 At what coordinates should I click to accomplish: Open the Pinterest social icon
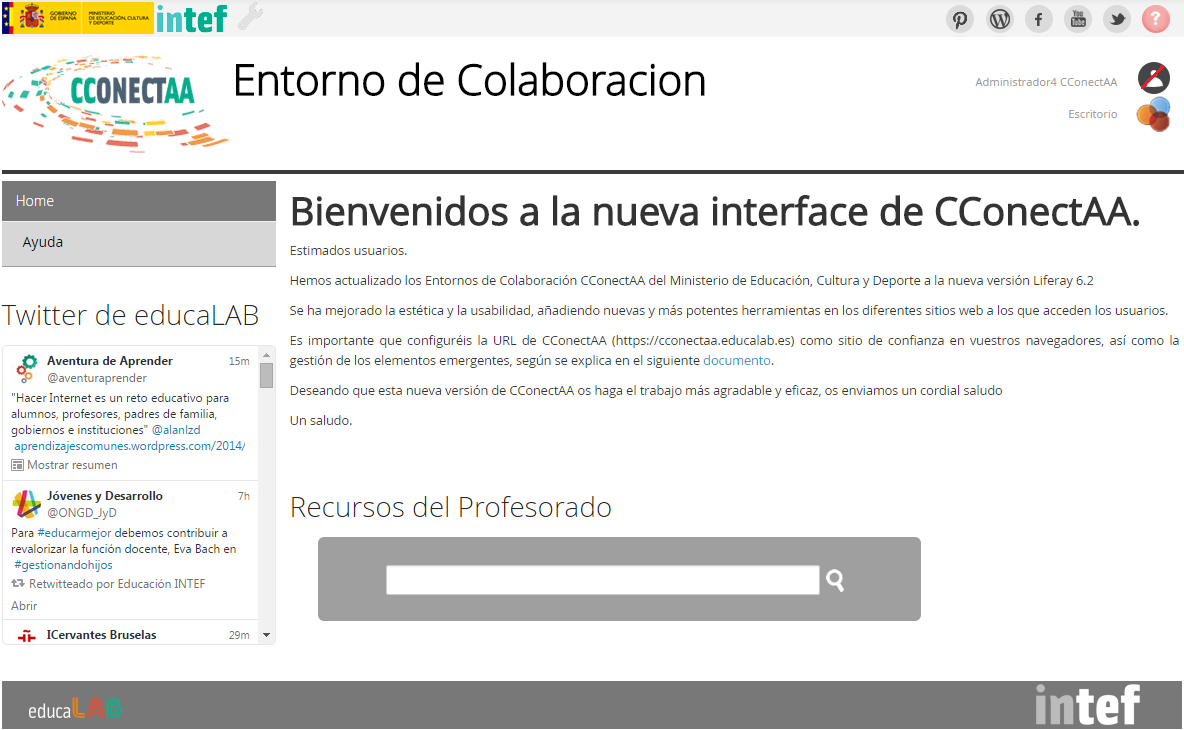tap(959, 18)
